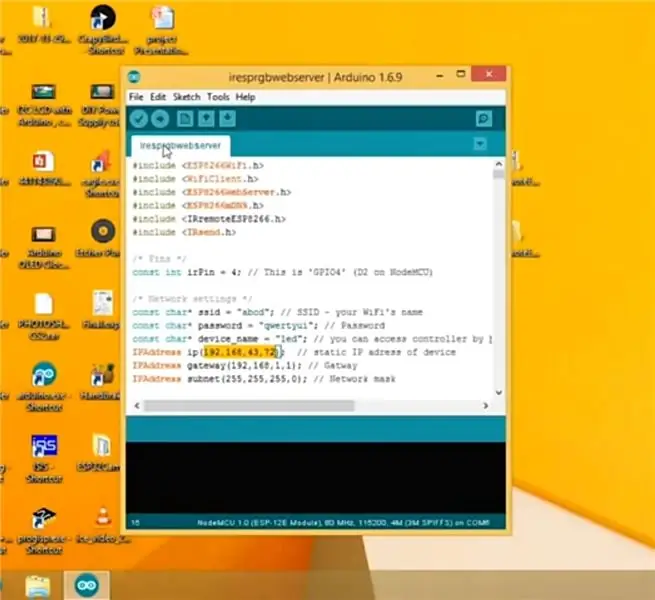The height and width of the screenshot is (600, 655).
Task: Open the Tools menu
Action: click(x=218, y=97)
